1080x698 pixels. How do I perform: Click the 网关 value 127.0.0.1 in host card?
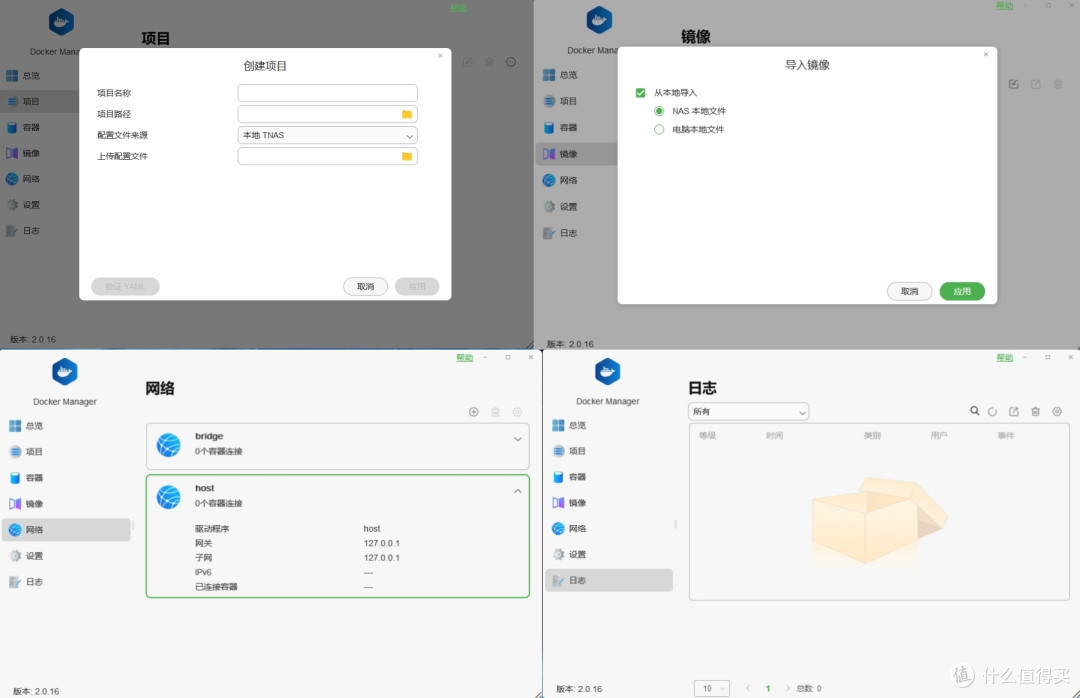[x=382, y=543]
